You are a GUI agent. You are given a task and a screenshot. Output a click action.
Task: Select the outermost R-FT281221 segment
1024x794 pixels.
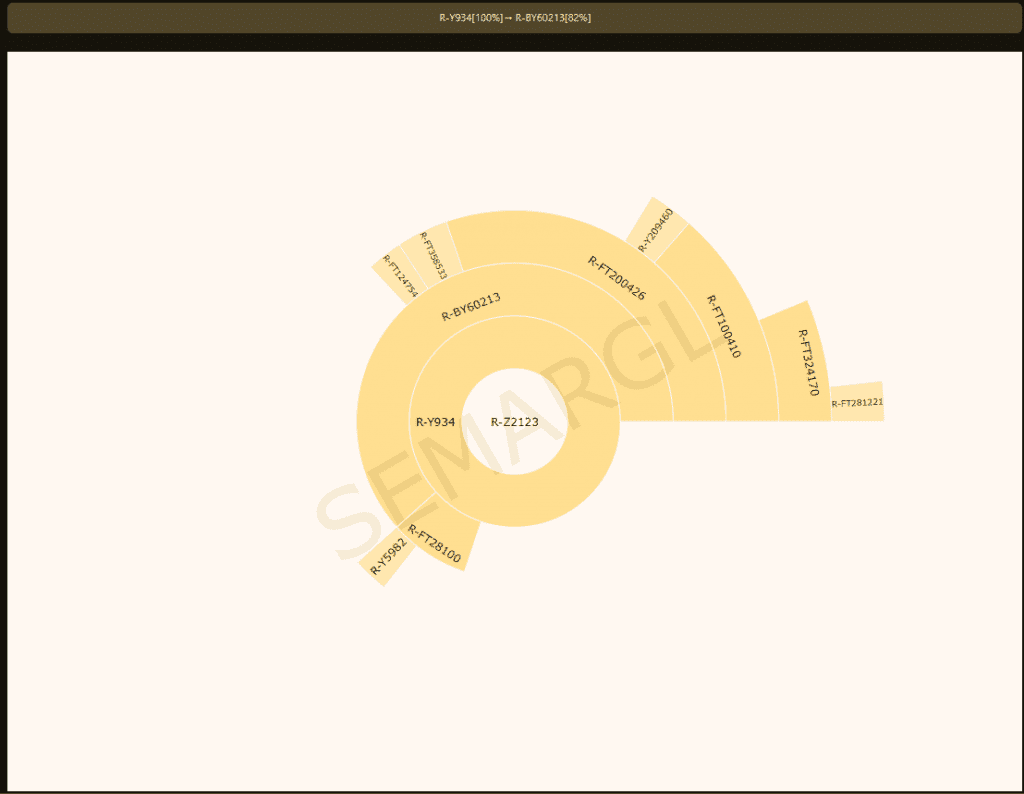click(857, 403)
